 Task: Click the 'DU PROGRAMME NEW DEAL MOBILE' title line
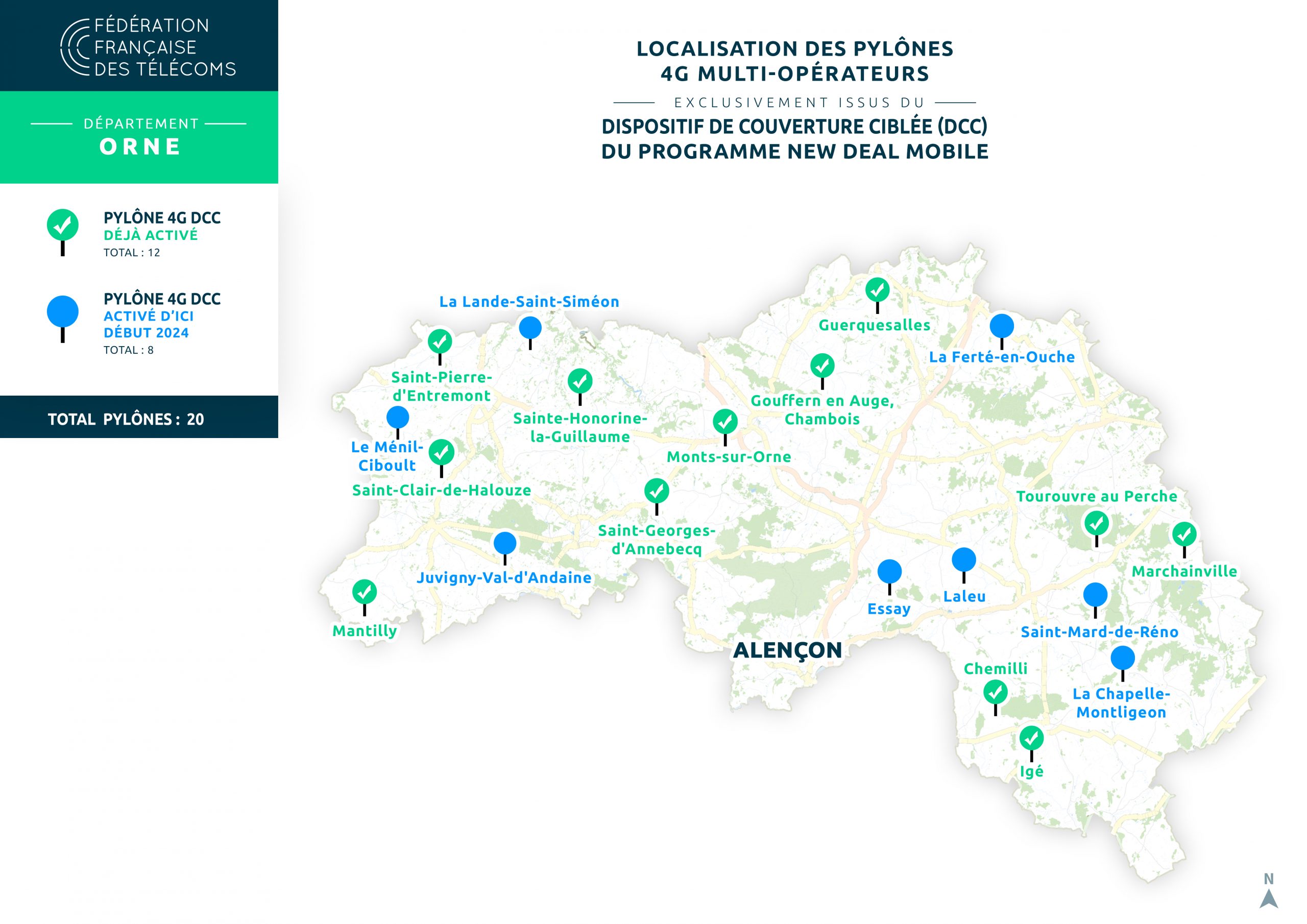tap(795, 152)
